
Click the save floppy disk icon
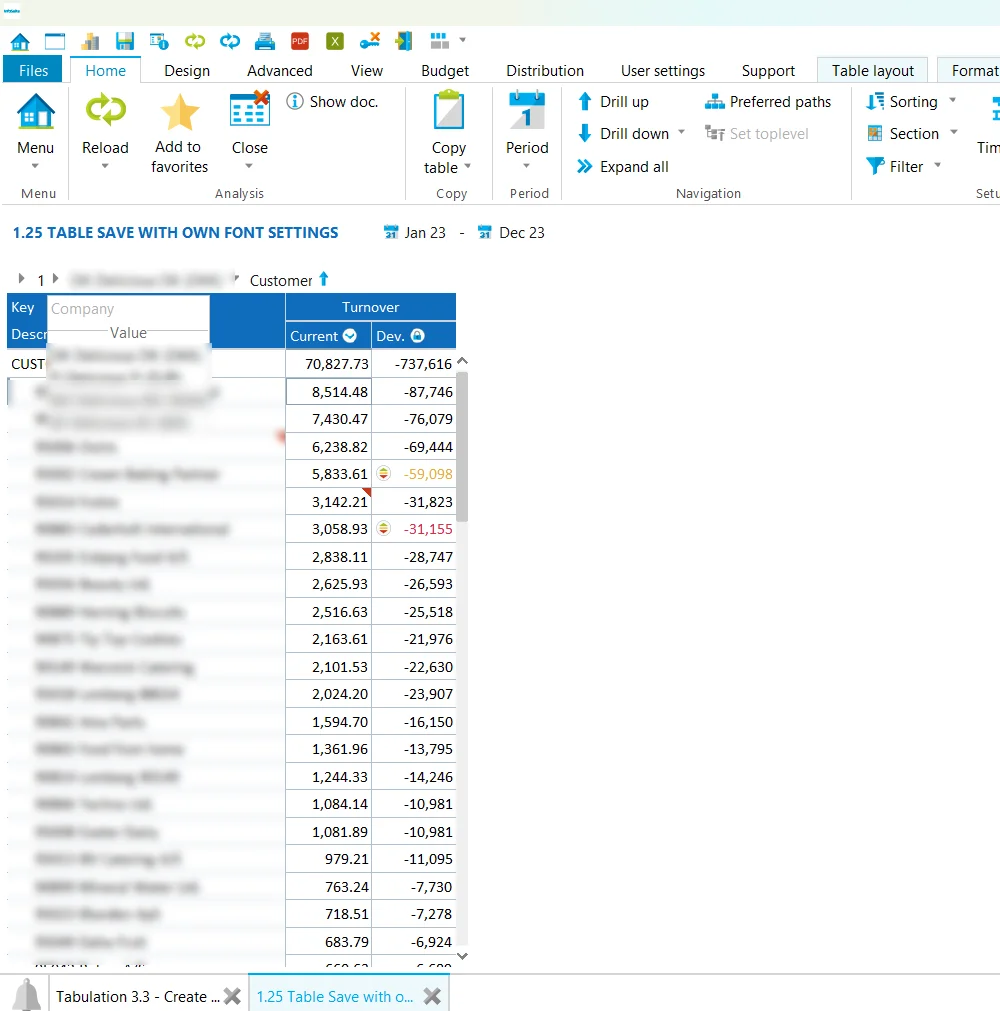coord(124,41)
